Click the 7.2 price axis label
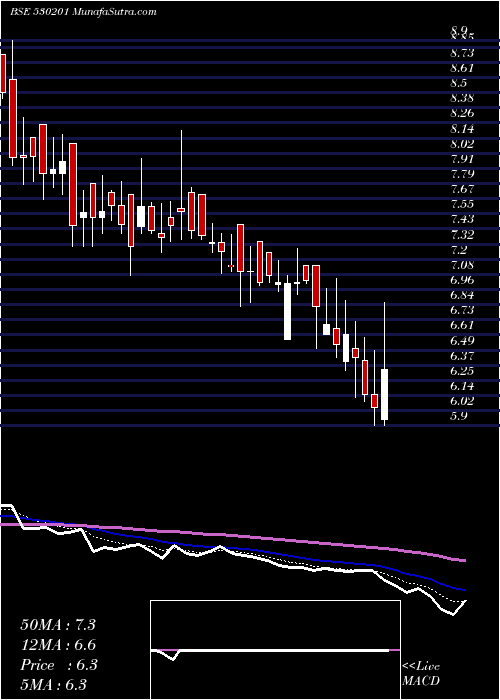500x700 pixels. pos(459,250)
